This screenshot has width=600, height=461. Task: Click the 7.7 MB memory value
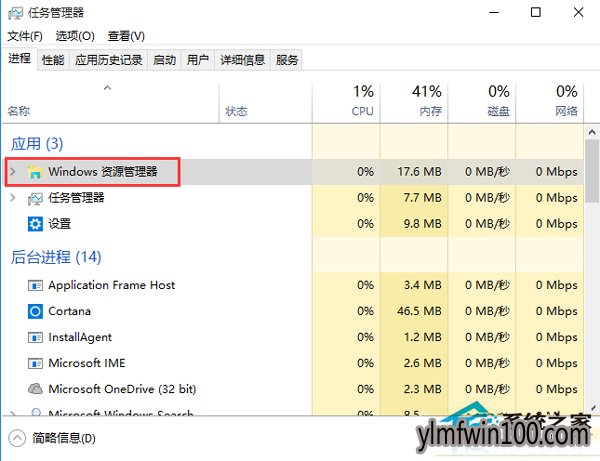pyautogui.click(x=422, y=197)
